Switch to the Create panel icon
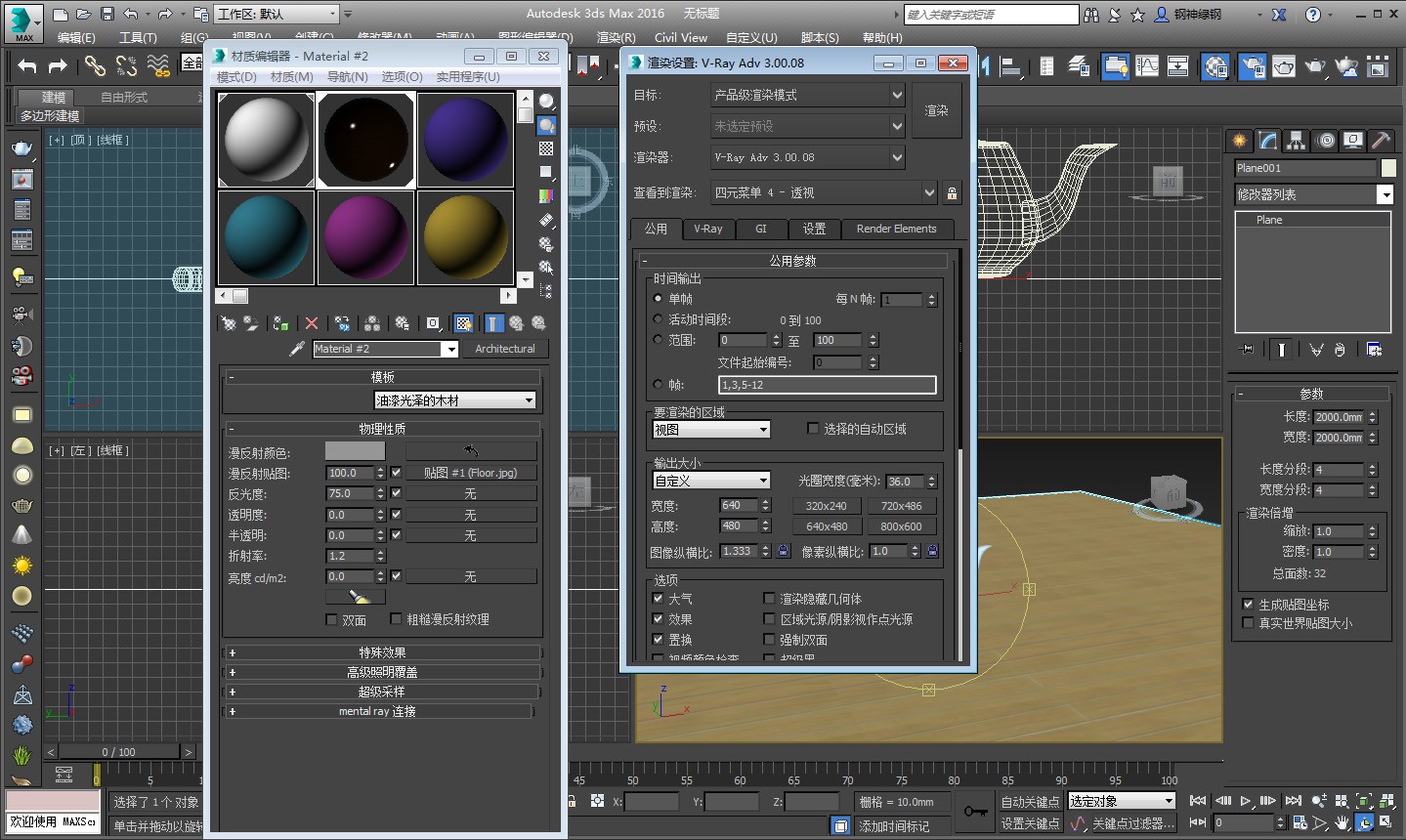1406x840 pixels. (x=1240, y=141)
